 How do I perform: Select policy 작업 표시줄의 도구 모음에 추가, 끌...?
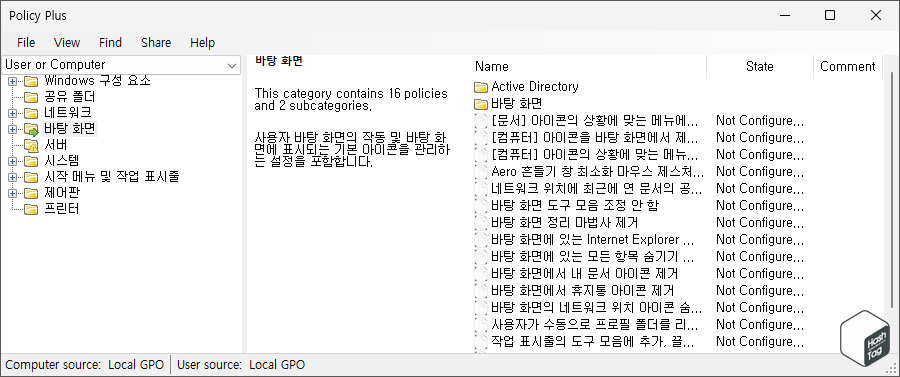pos(593,341)
